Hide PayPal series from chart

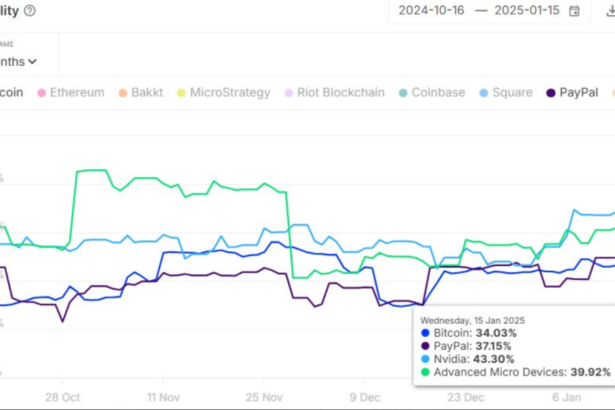click(578, 92)
